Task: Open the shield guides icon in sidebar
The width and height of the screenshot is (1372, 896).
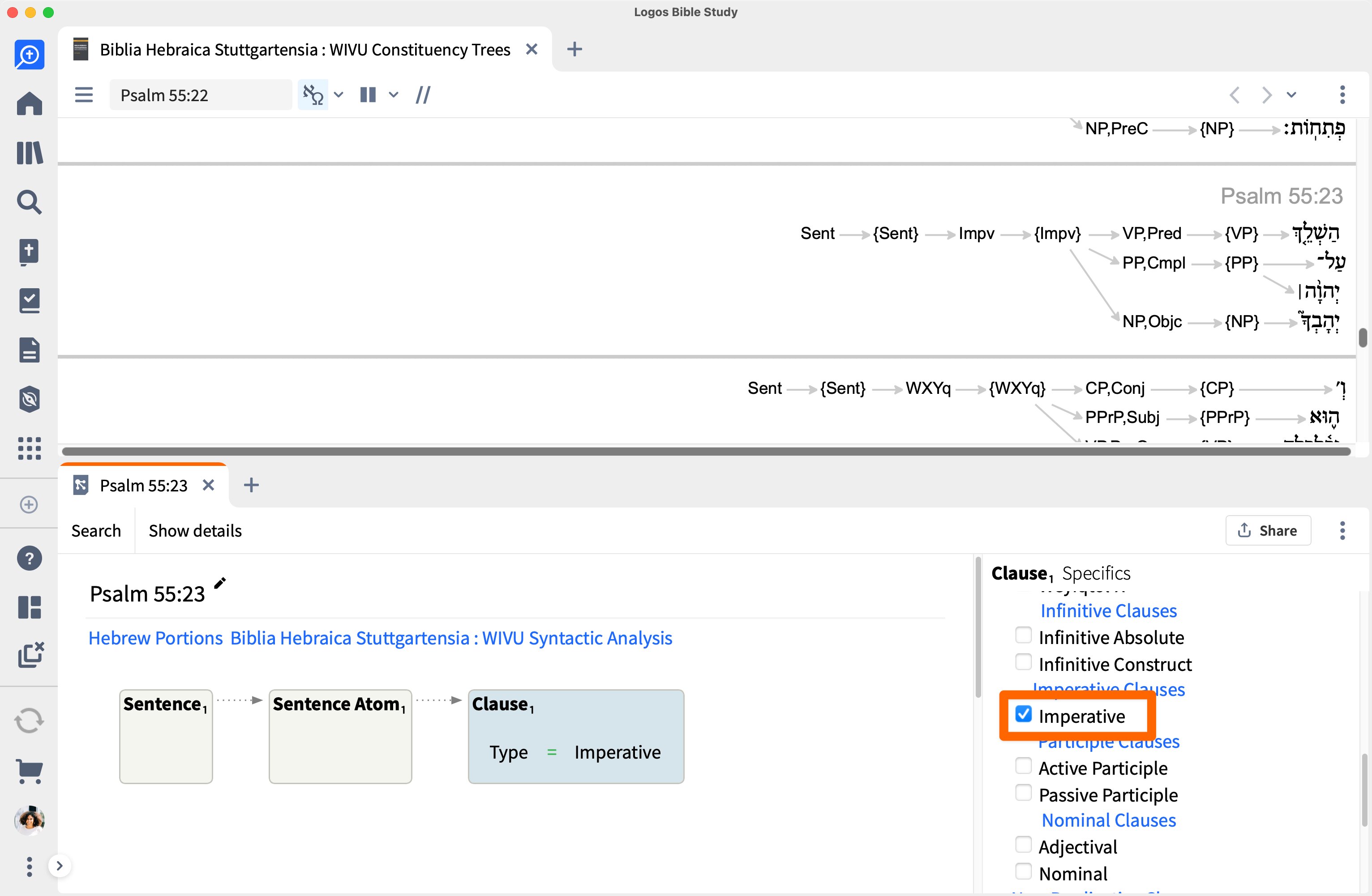Action: coord(30,399)
